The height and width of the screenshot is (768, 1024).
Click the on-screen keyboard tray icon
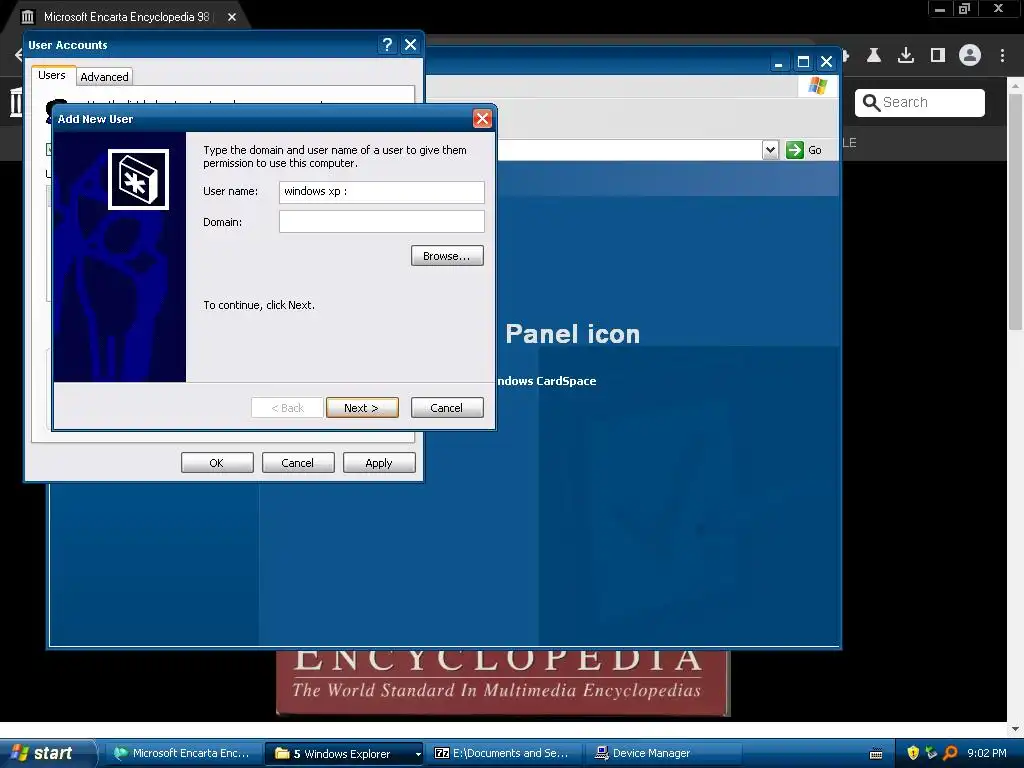876,754
